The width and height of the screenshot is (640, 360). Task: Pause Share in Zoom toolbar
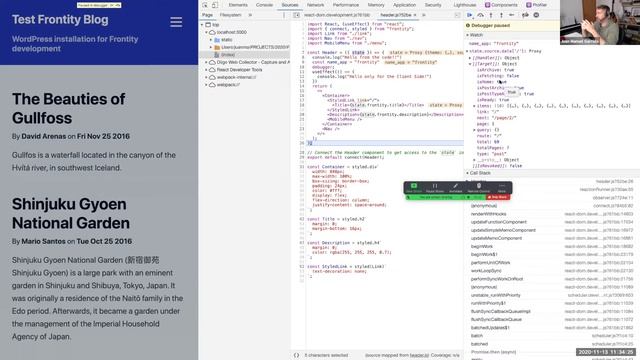(x=435, y=188)
